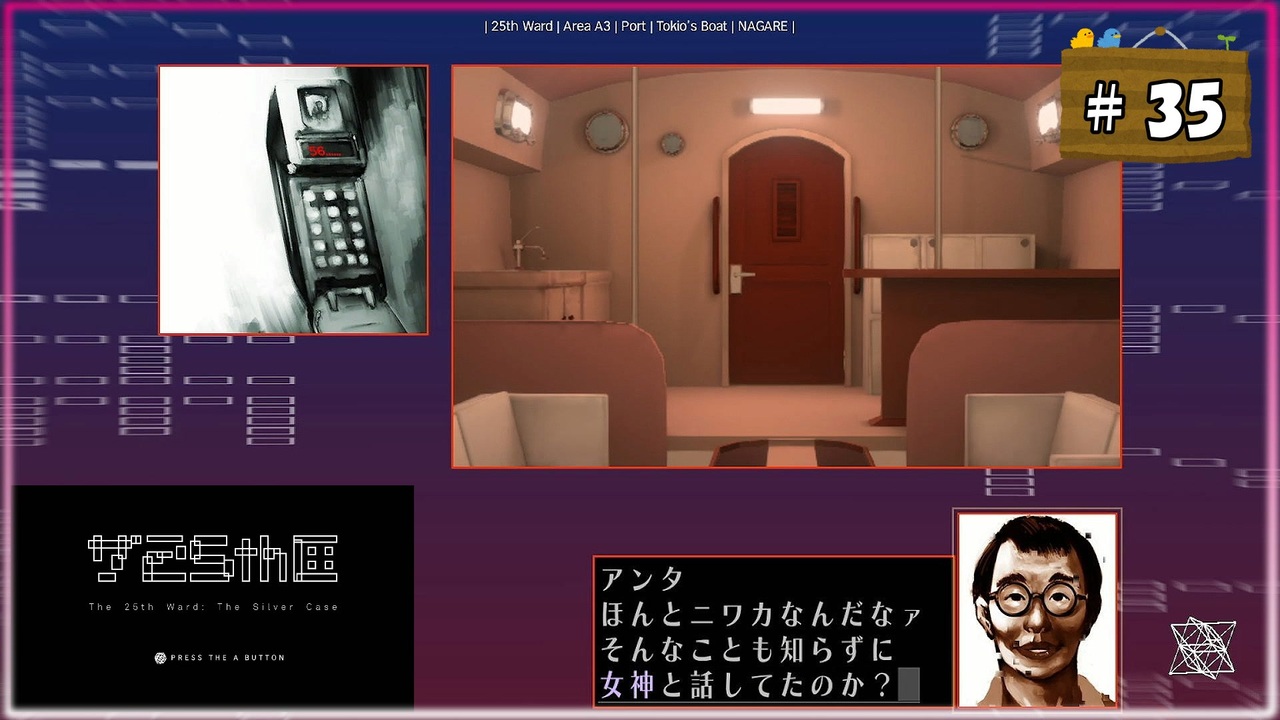Click the dialogue line "アンタ"
The width and height of the screenshot is (1280, 720).
click(643, 579)
